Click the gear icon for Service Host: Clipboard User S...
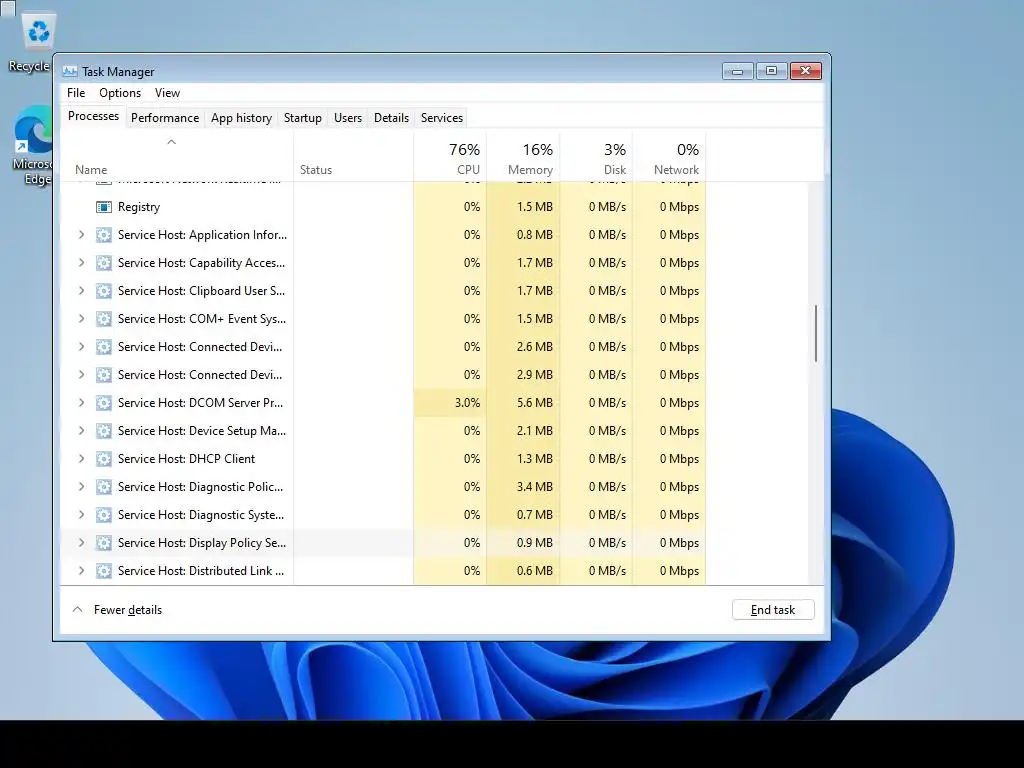Image resolution: width=1024 pixels, height=768 pixels. 104,291
